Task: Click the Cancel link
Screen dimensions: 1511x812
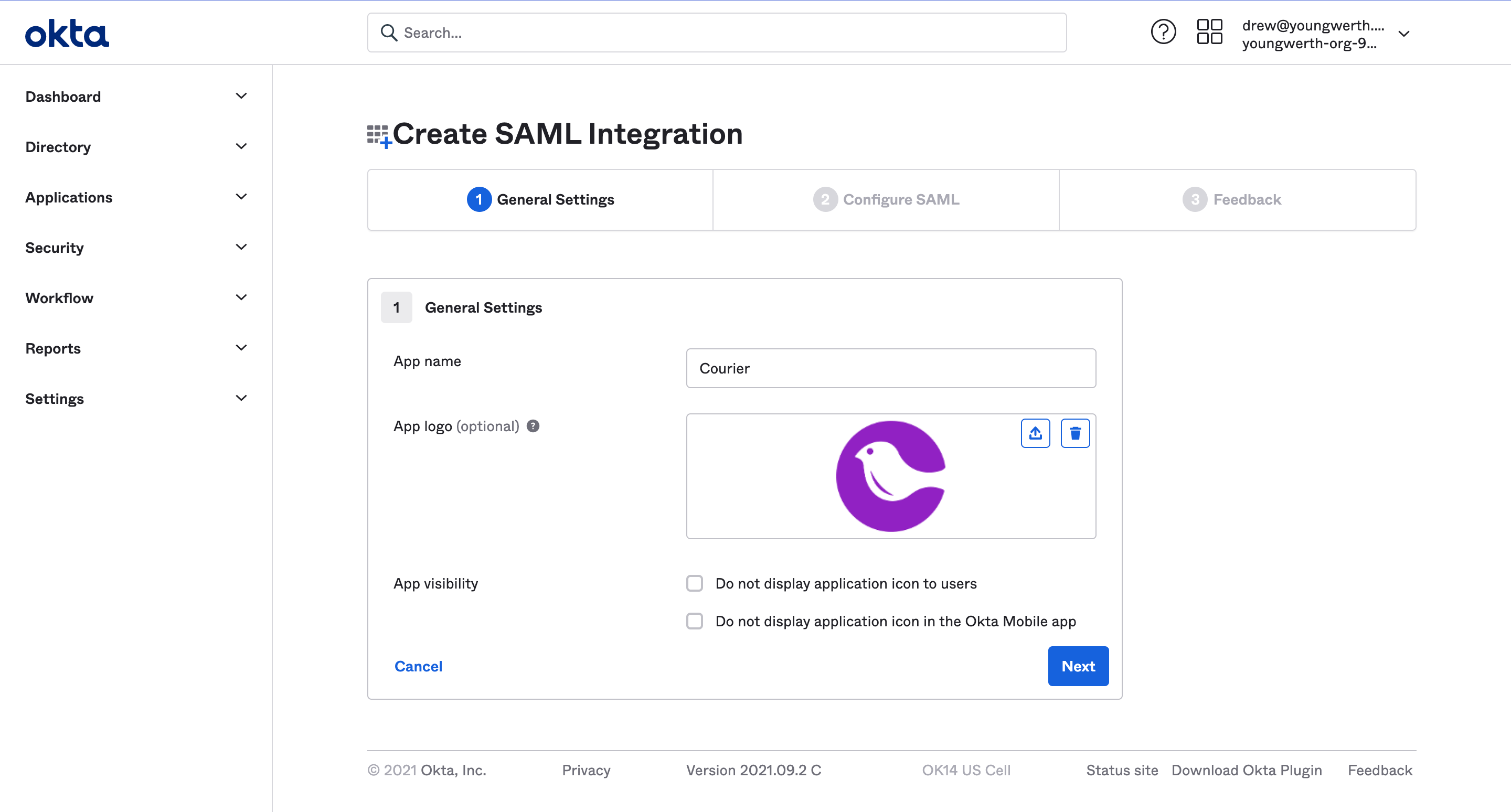Action: (418, 666)
